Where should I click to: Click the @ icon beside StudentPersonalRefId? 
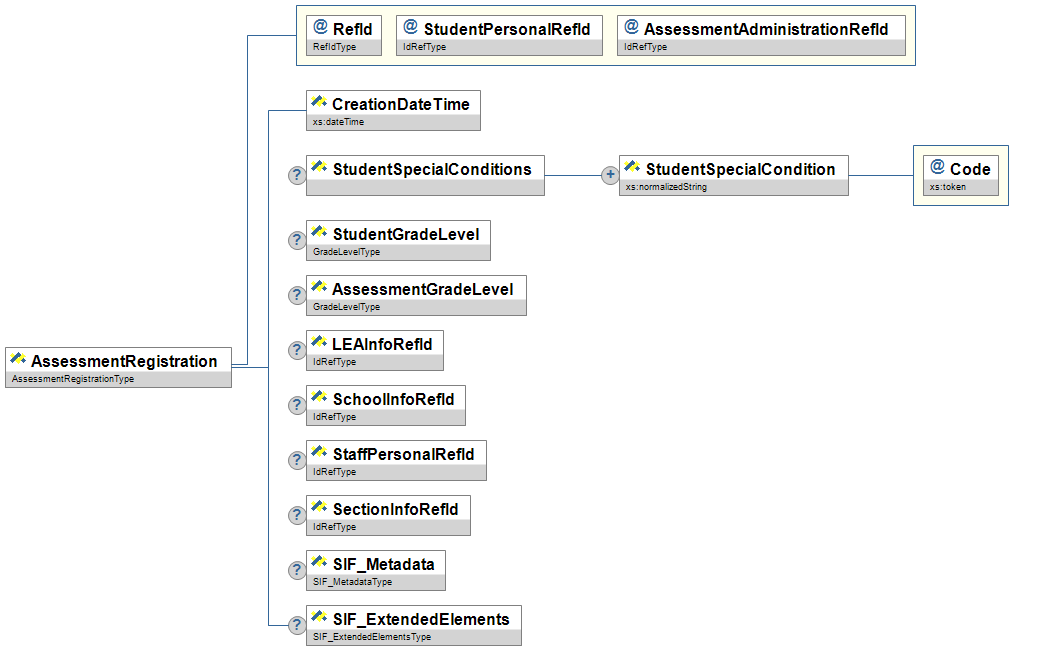(x=411, y=28)
